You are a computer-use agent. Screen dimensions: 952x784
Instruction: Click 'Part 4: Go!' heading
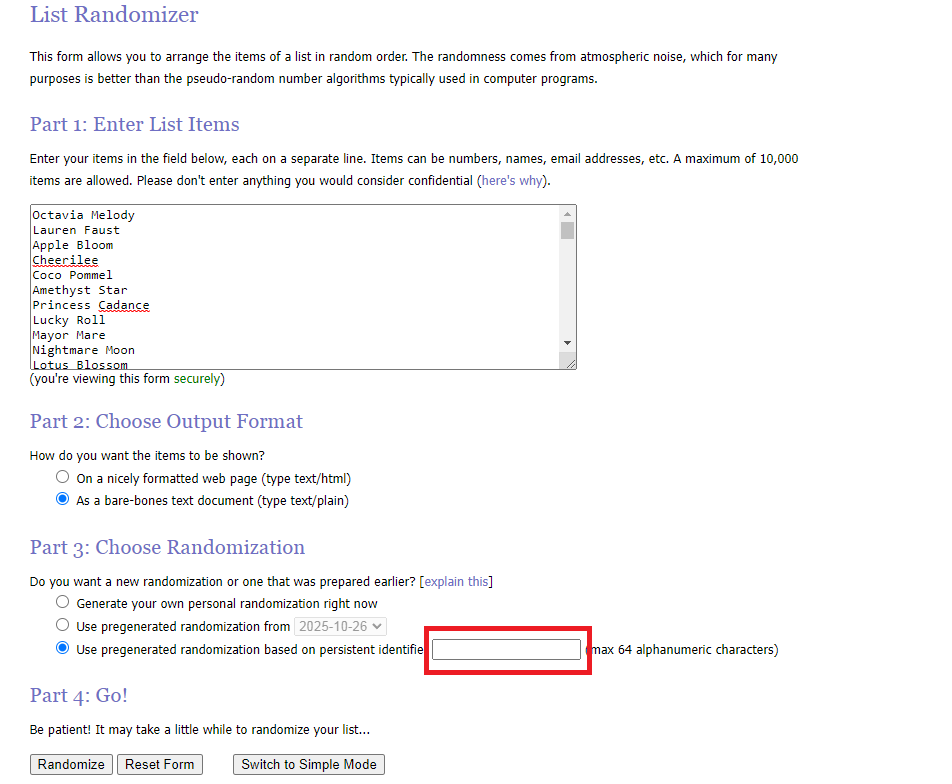[x=79, y=696]
